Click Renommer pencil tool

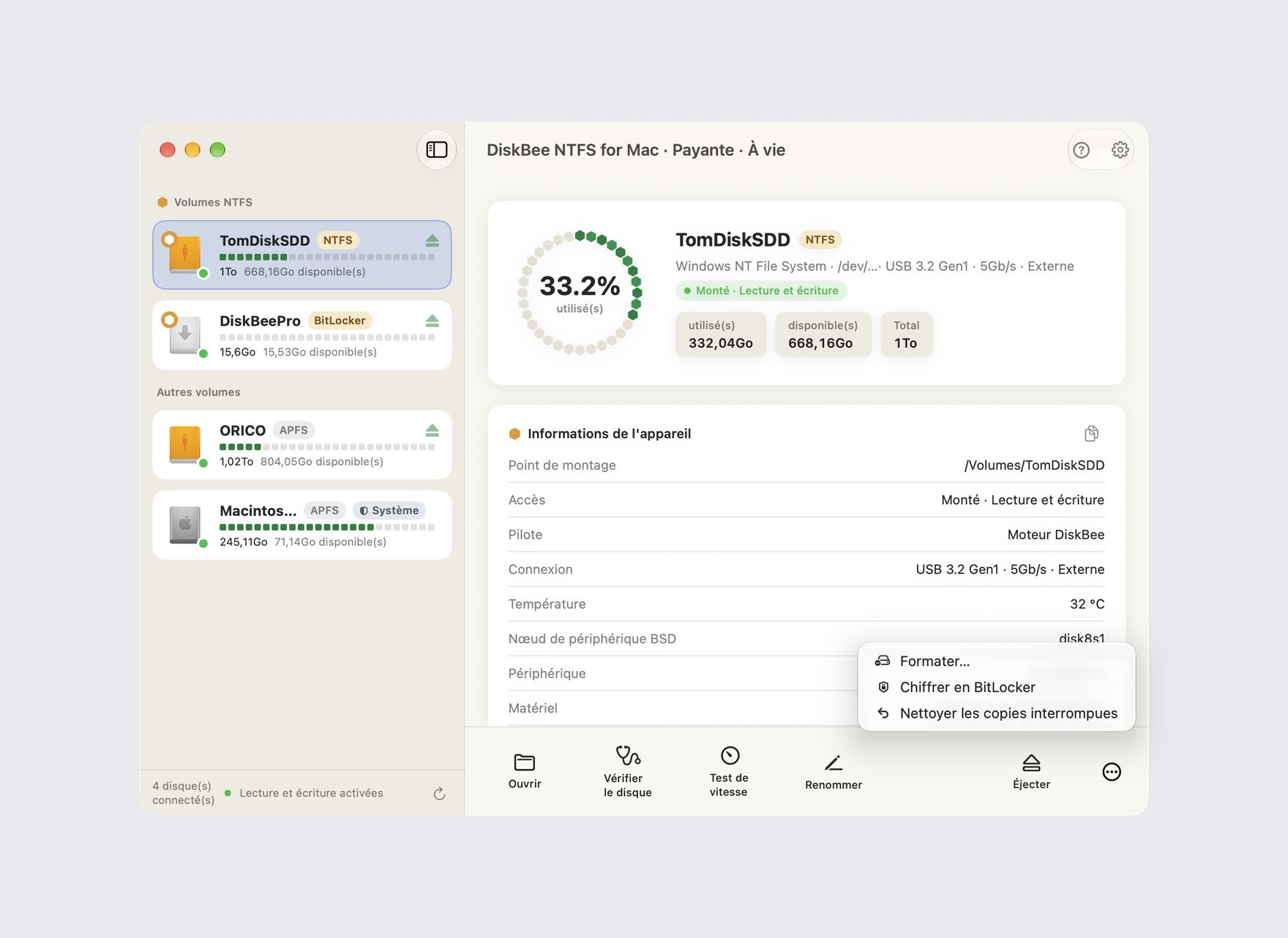(x=834, y=772)
